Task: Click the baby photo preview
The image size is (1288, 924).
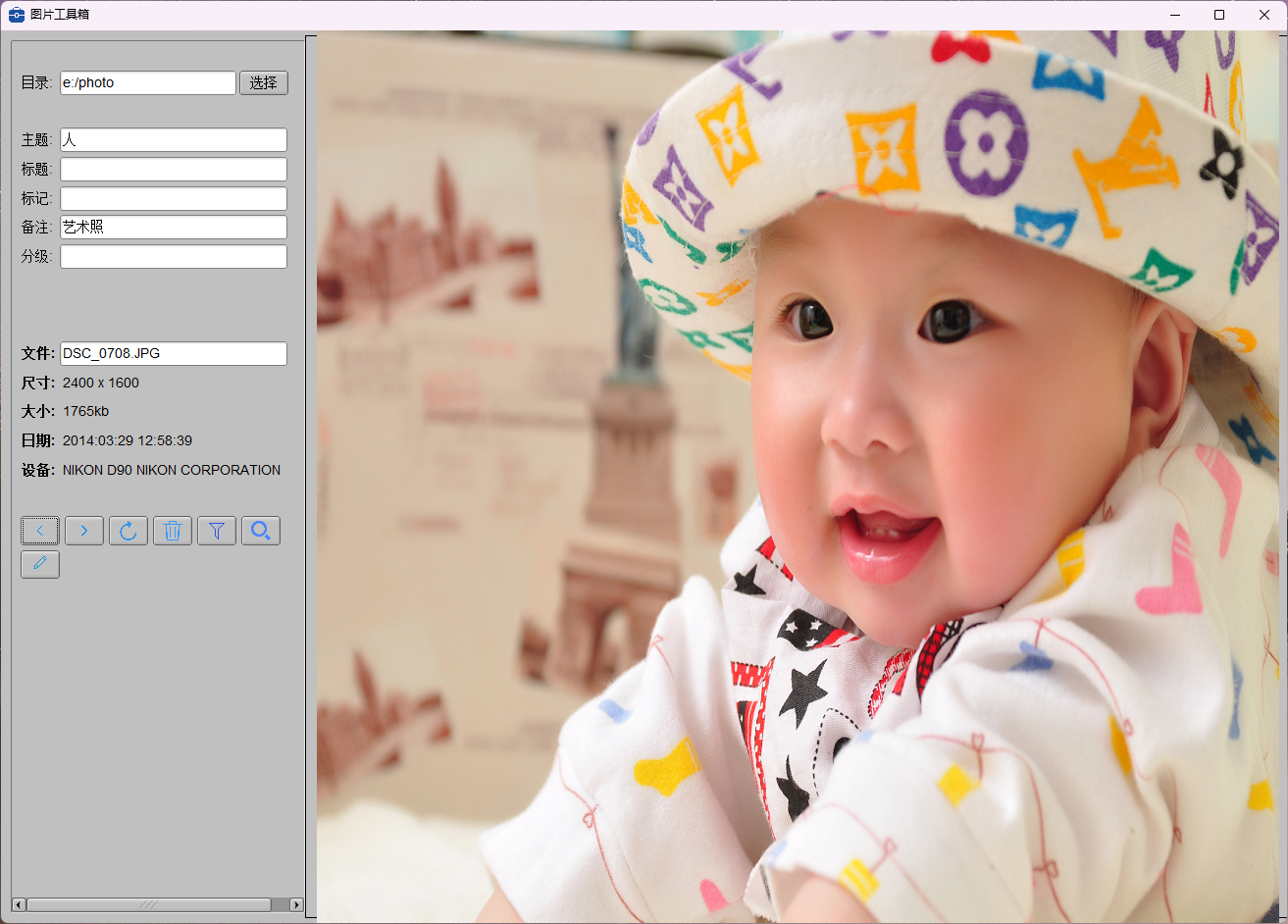Action: tap(801, 478)
